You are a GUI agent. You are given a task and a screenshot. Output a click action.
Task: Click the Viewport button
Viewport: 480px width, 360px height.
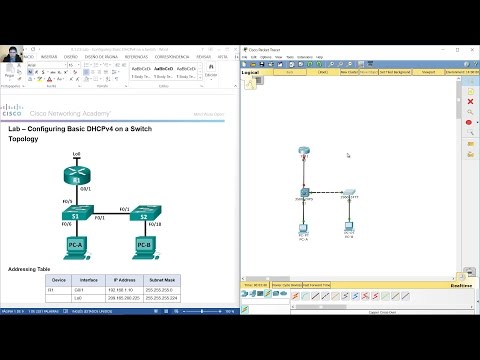[428, 72]
